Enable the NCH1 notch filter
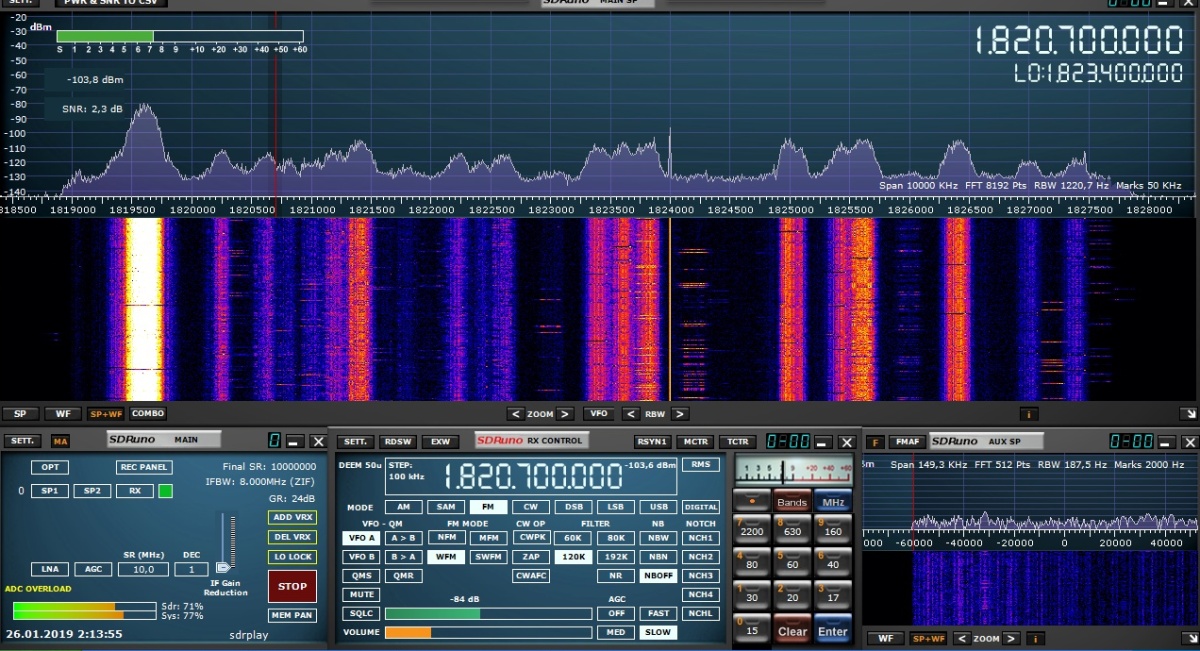This screenshot has height=651, width=1200. coord(702,538)
